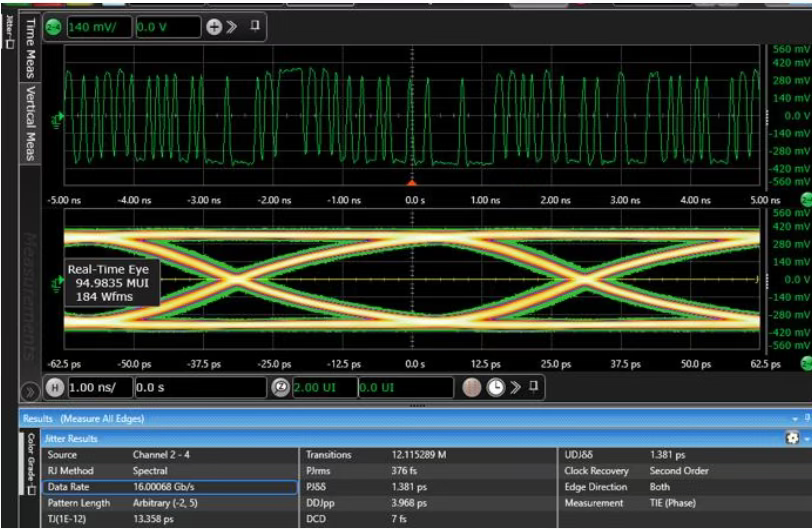Open Jitter Results settings gear

point(793,438)
